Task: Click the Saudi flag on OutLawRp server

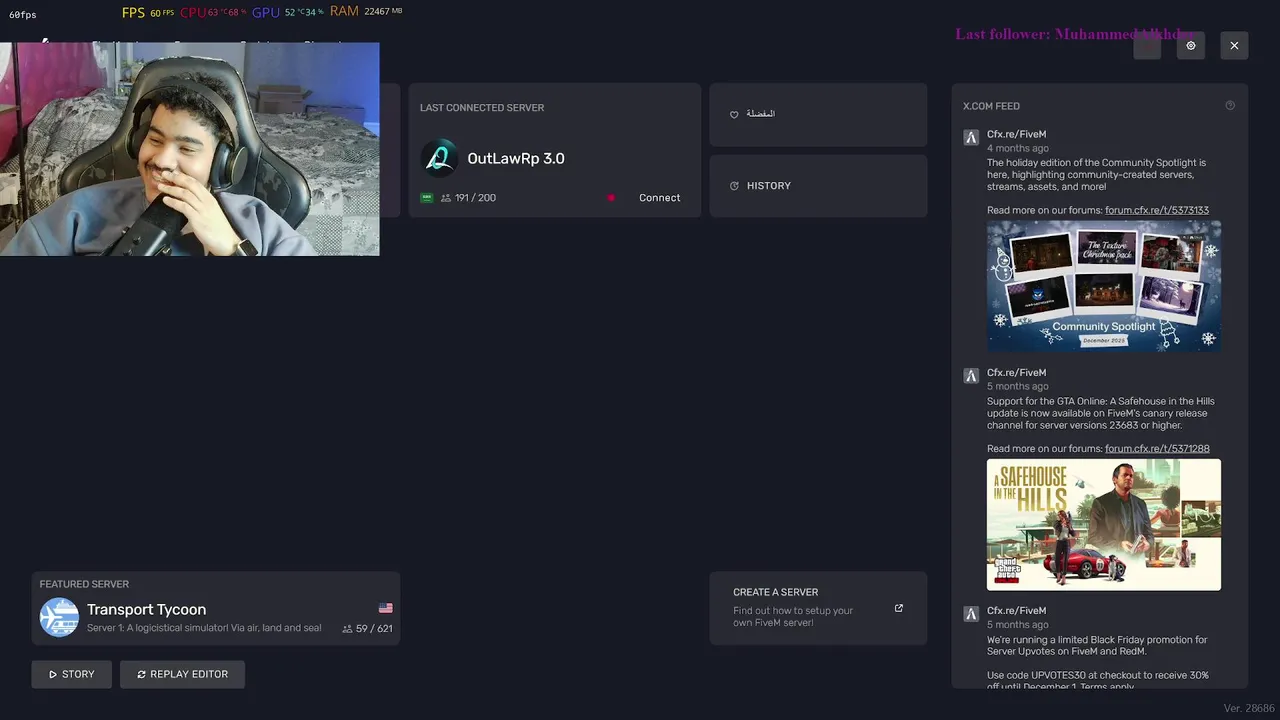Action: point(427,198)
